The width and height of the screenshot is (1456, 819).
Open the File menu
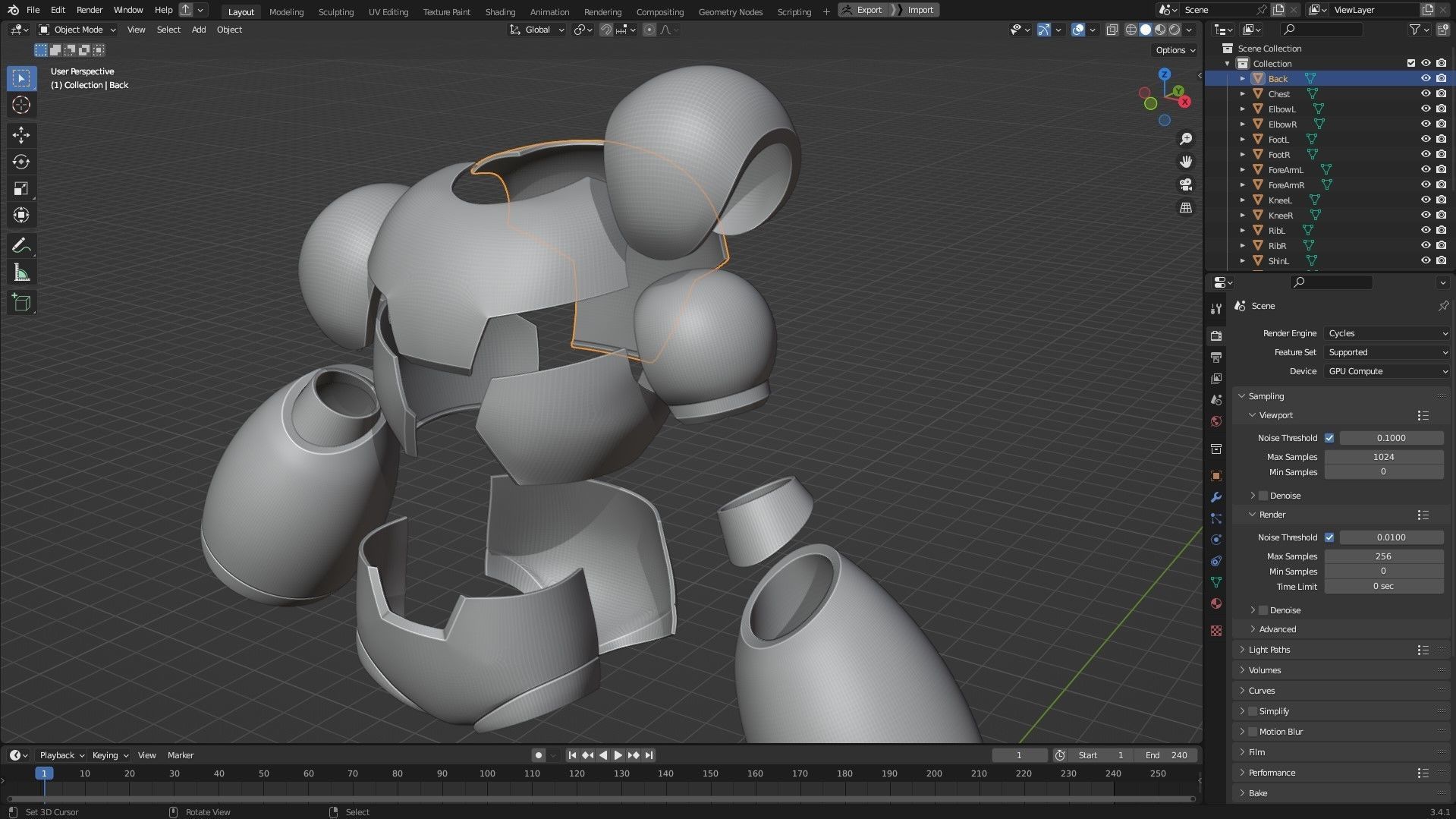click(x=33, y=10)
